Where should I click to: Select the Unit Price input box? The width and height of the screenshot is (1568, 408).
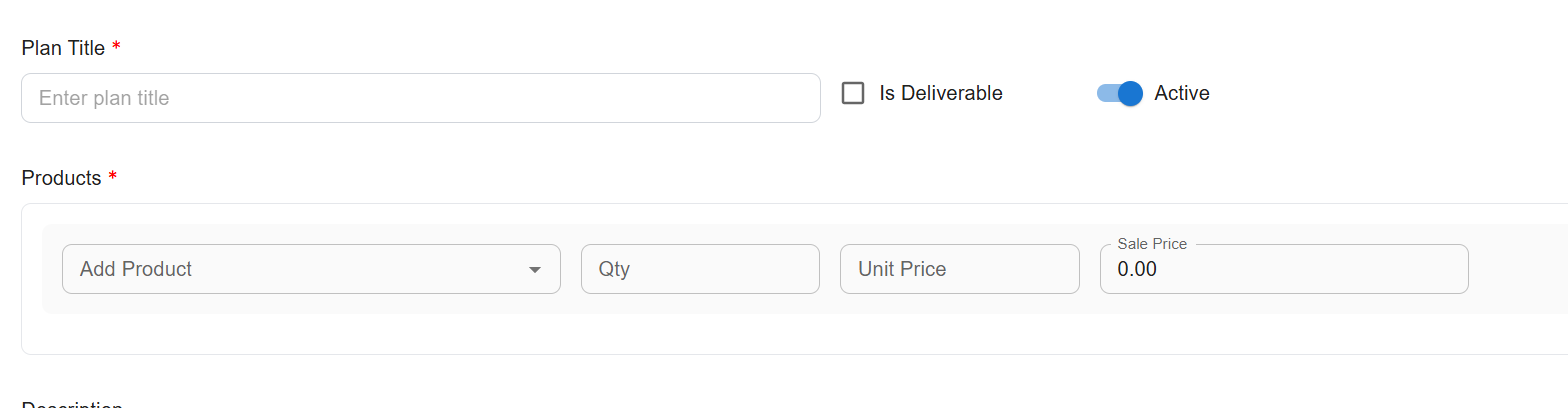959,269
